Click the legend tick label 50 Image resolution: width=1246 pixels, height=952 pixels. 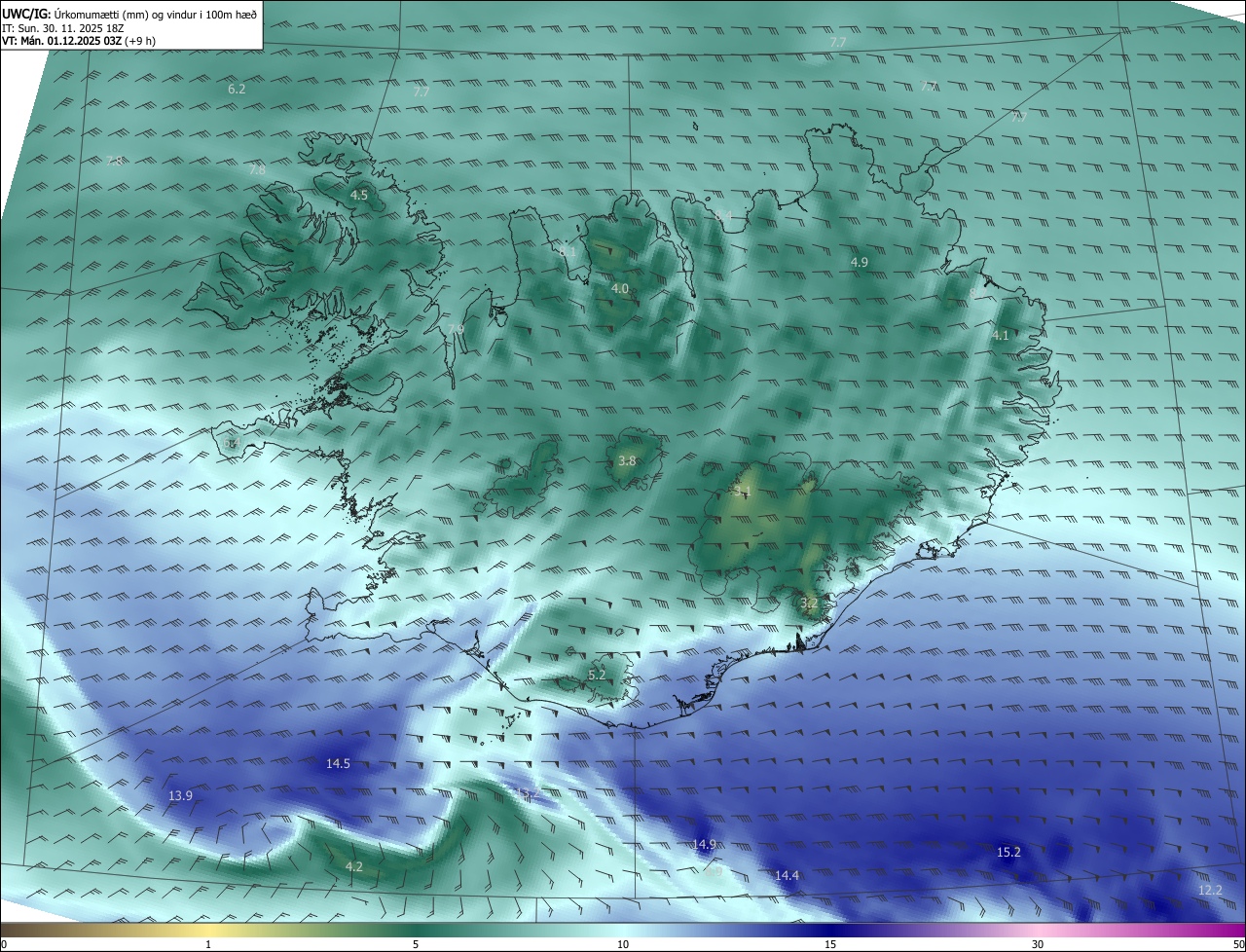tap(1238, 944)
